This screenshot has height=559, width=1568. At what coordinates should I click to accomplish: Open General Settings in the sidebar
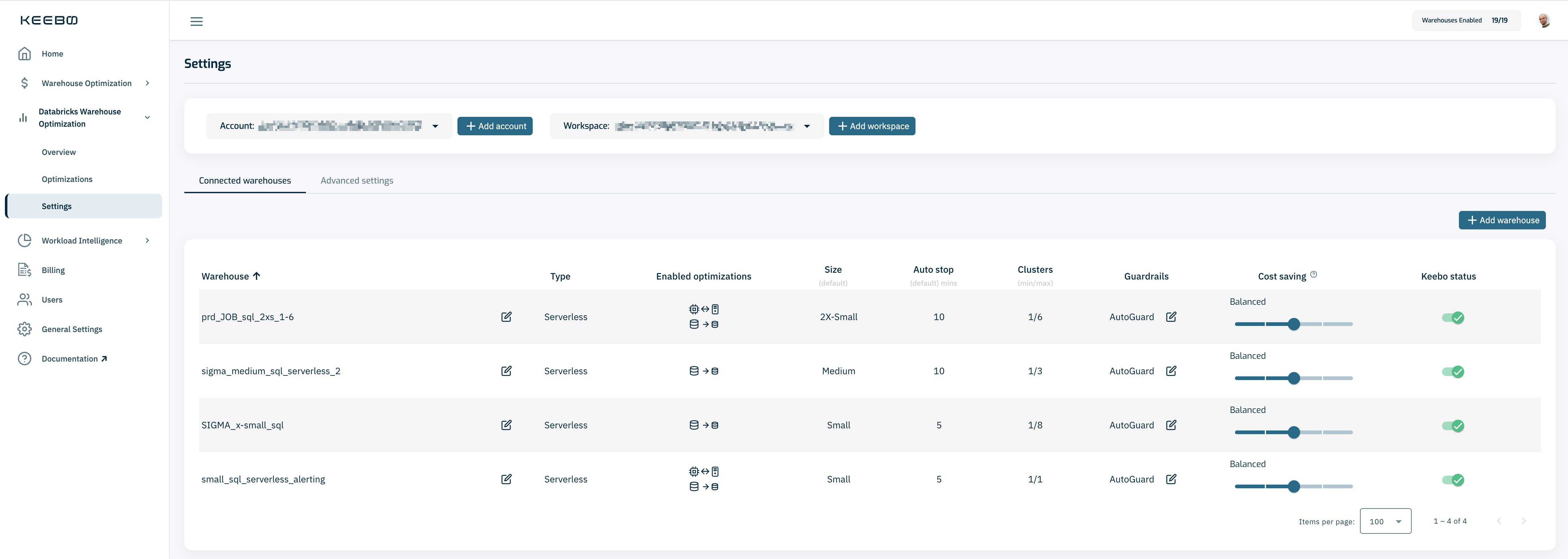(72, 329)
